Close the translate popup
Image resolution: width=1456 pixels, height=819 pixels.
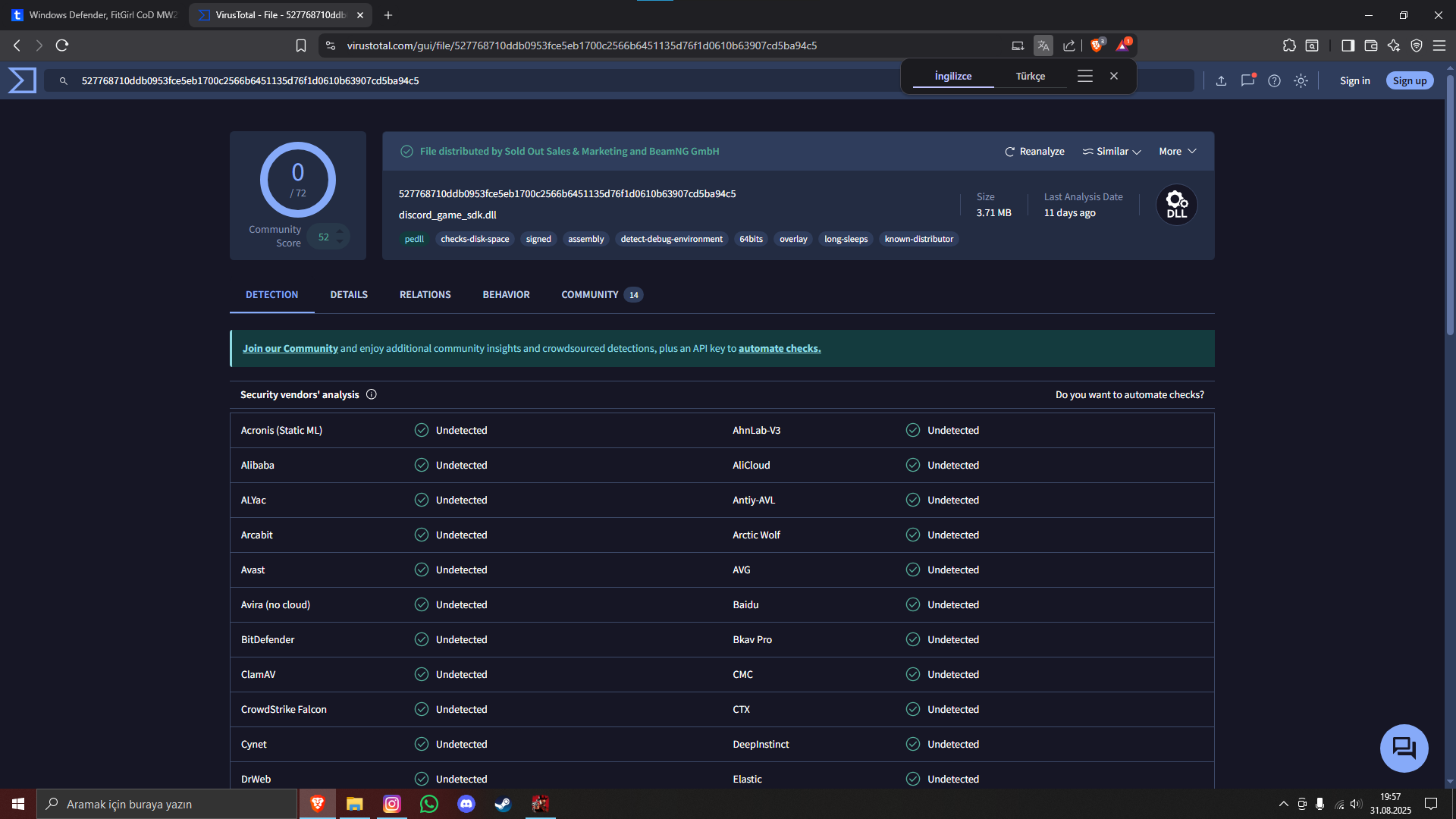click(x=1114, y=76)
